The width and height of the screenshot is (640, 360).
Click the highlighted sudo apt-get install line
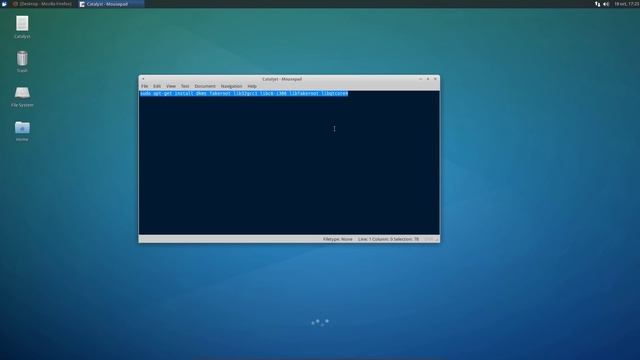[244, 93]
